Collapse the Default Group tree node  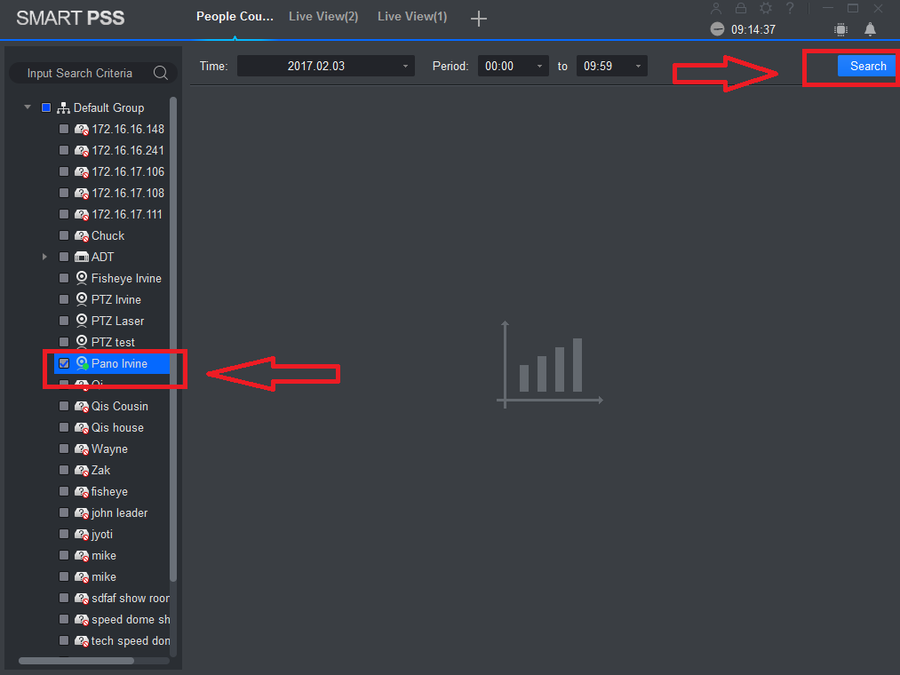click(x=27, y=107)
